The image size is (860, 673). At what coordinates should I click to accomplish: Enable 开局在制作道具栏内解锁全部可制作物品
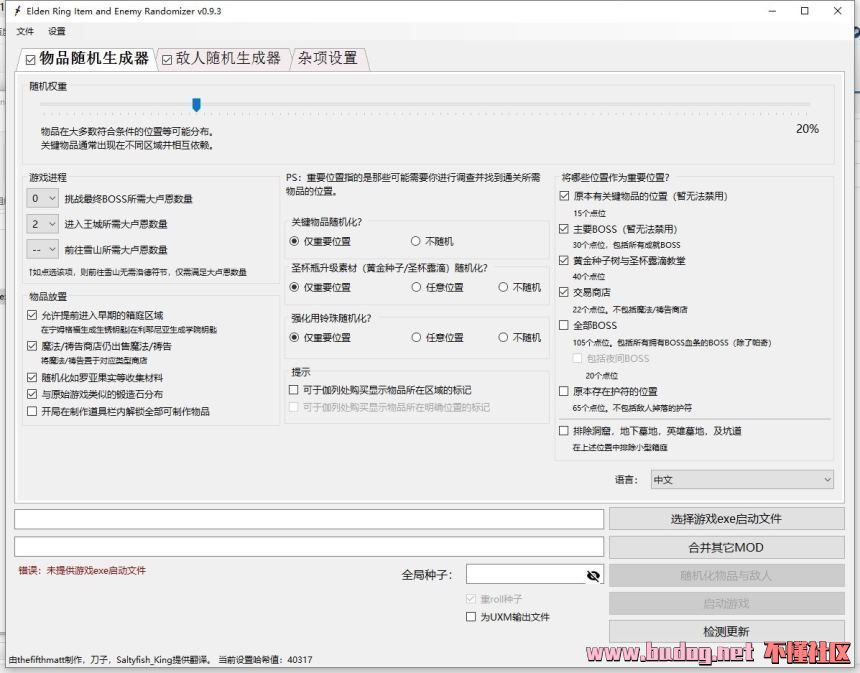coord(32,411)
